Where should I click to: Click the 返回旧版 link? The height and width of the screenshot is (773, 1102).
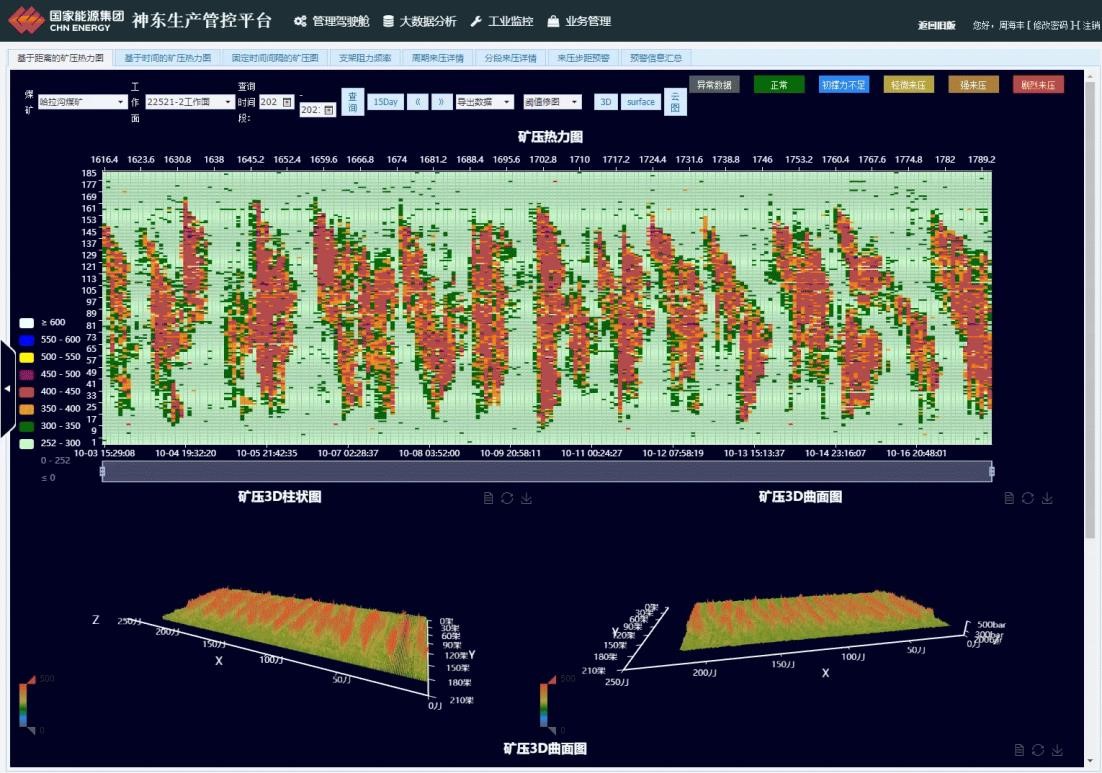(936, 25)
